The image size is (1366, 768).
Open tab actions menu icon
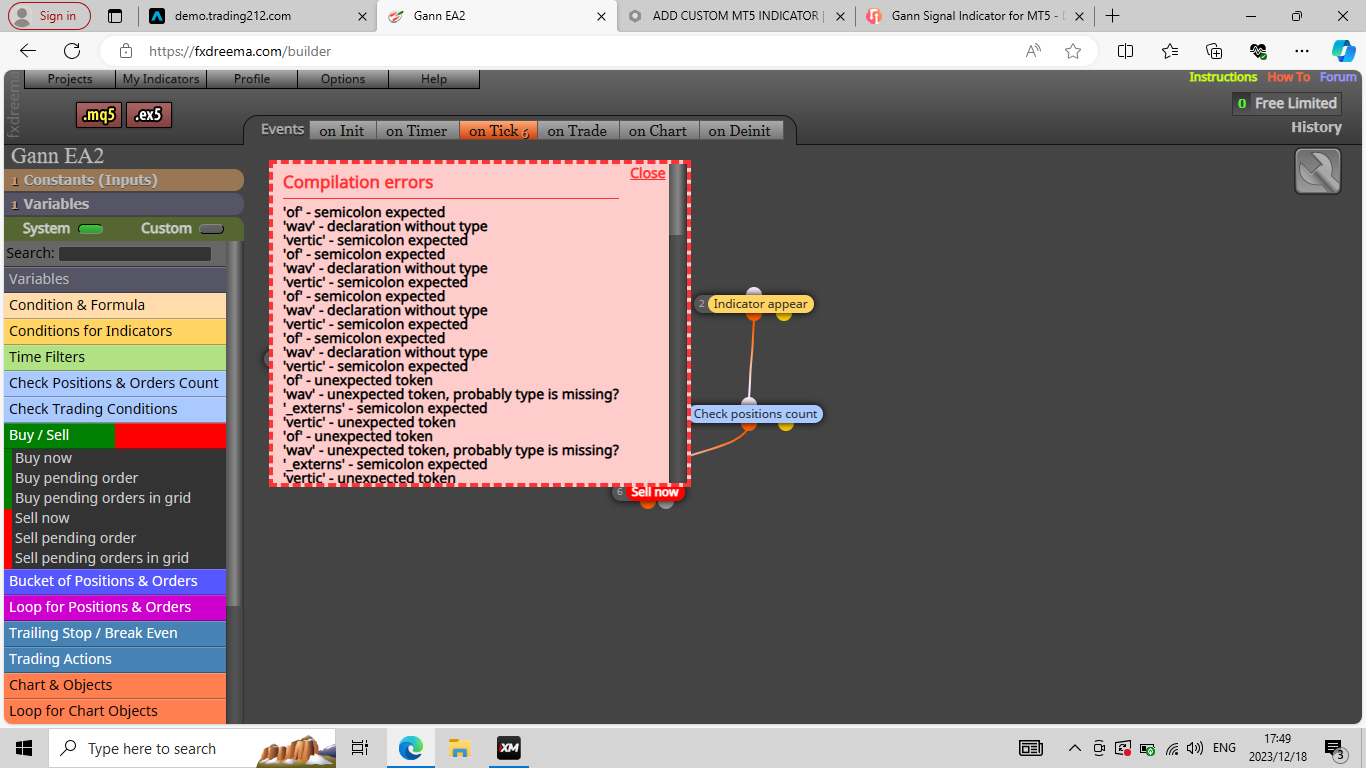coord(115,16)
